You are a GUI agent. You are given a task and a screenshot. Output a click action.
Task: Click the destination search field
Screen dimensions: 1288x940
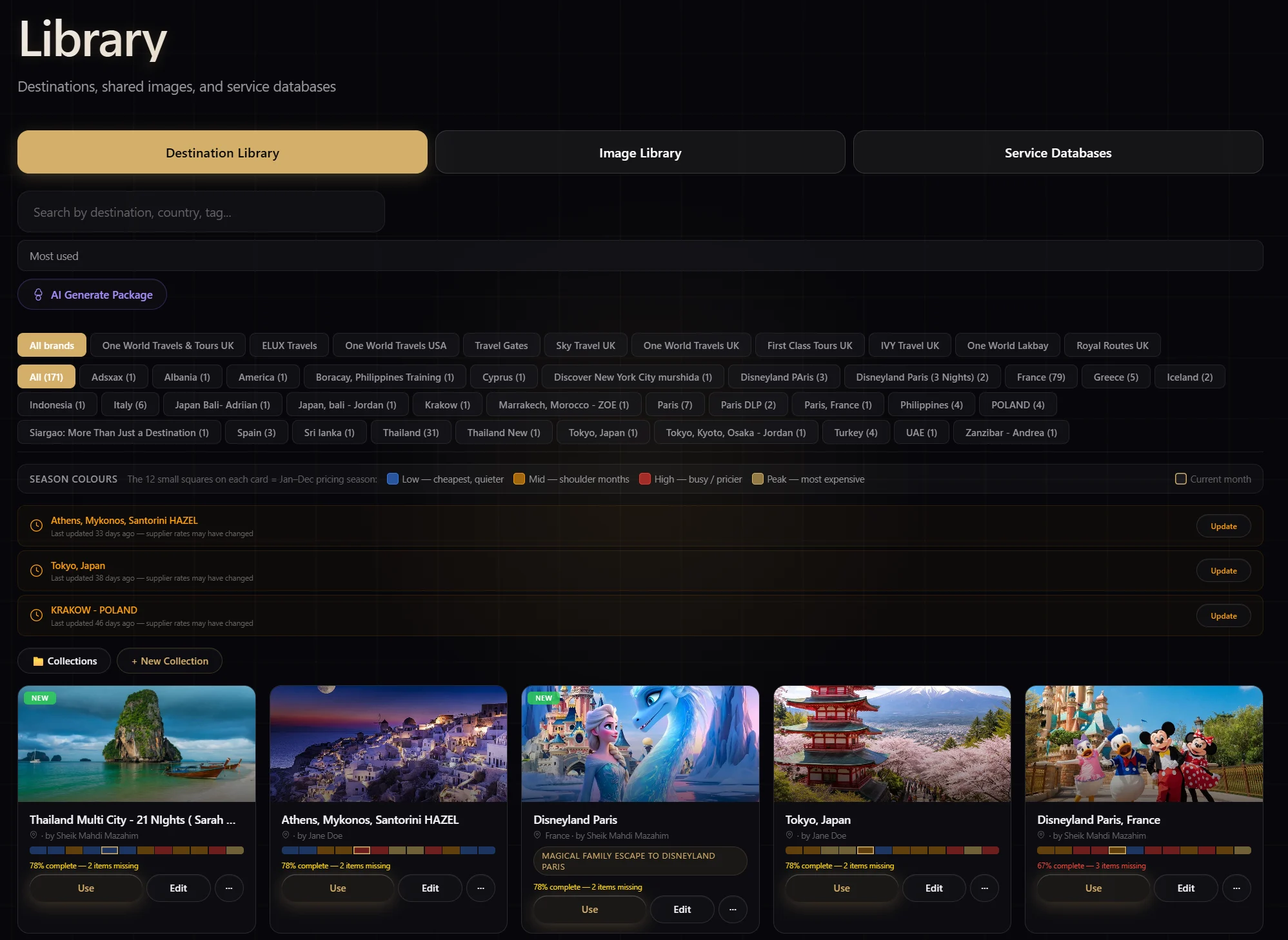pos(201,212)
